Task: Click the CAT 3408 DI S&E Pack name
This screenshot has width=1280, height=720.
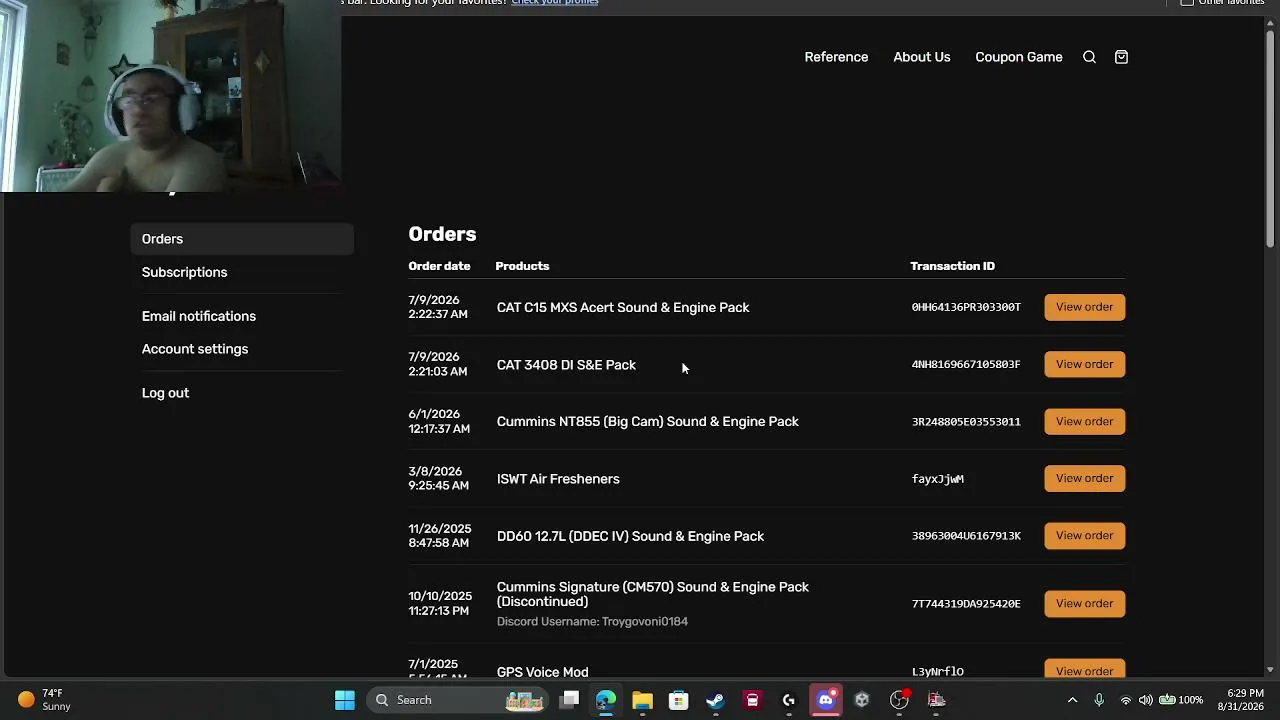Action: coord(566,365)
